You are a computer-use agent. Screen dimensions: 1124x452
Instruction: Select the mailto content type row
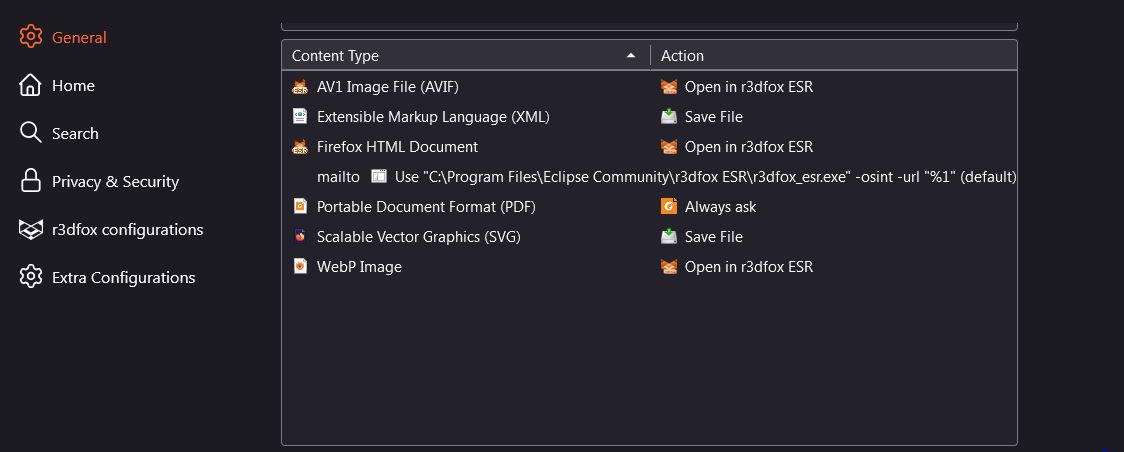pos(649,177)
